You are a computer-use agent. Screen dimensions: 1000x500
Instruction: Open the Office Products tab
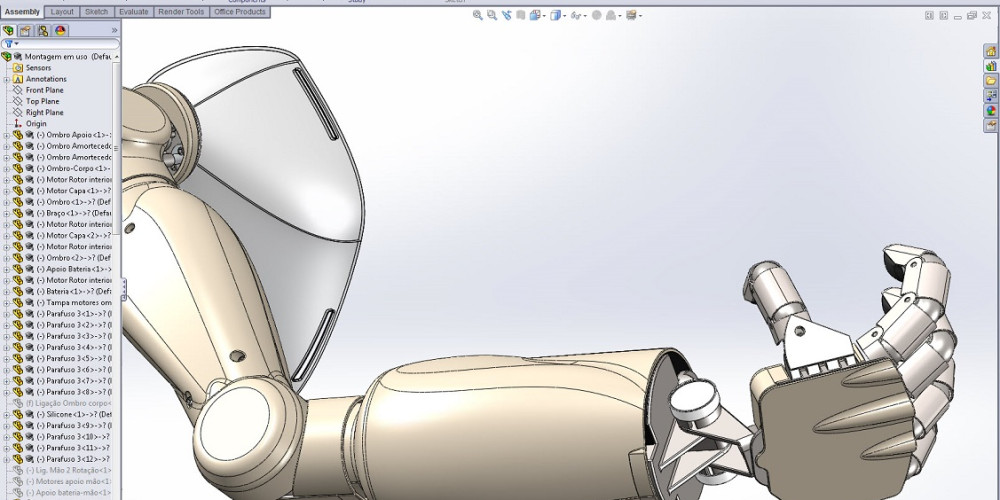click(x=240, y=11)
